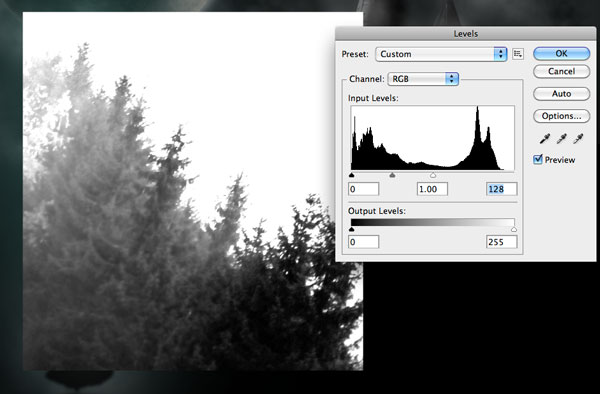Click the histogram display area
600x394 pixels.
[x=433, y=138]
